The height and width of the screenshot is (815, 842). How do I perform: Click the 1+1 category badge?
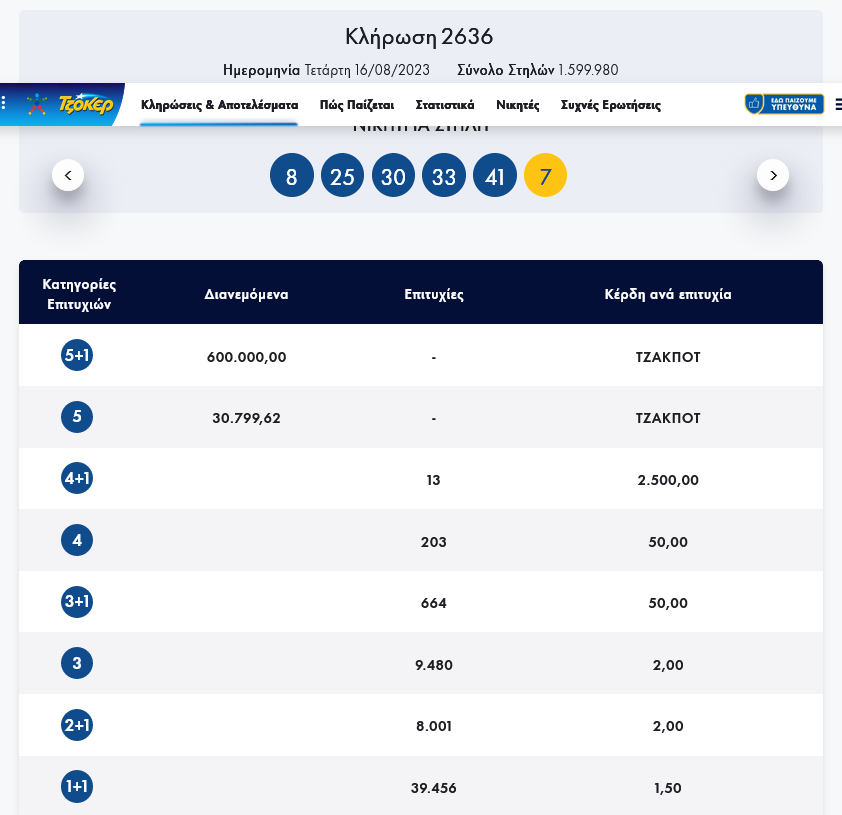[77, 787]
